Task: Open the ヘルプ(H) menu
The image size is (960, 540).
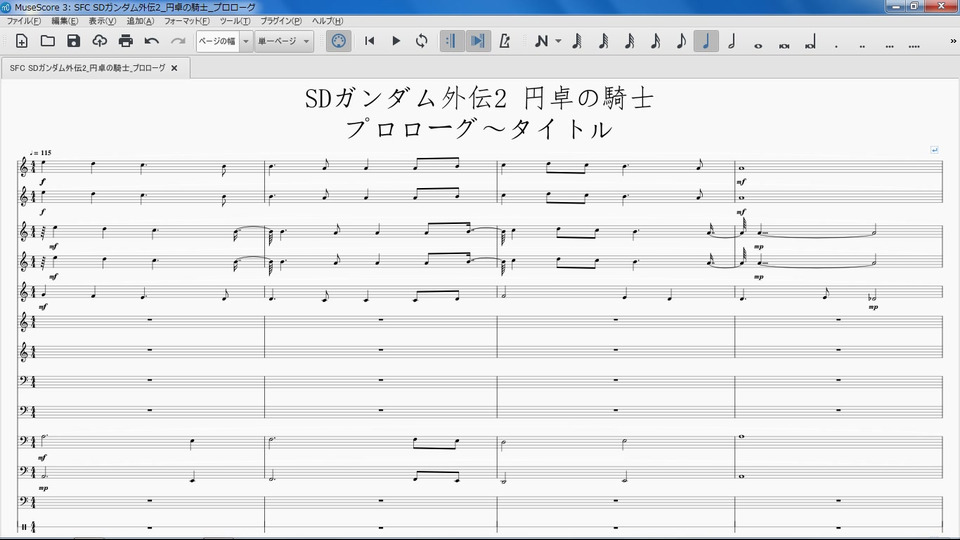Action: 328,21
